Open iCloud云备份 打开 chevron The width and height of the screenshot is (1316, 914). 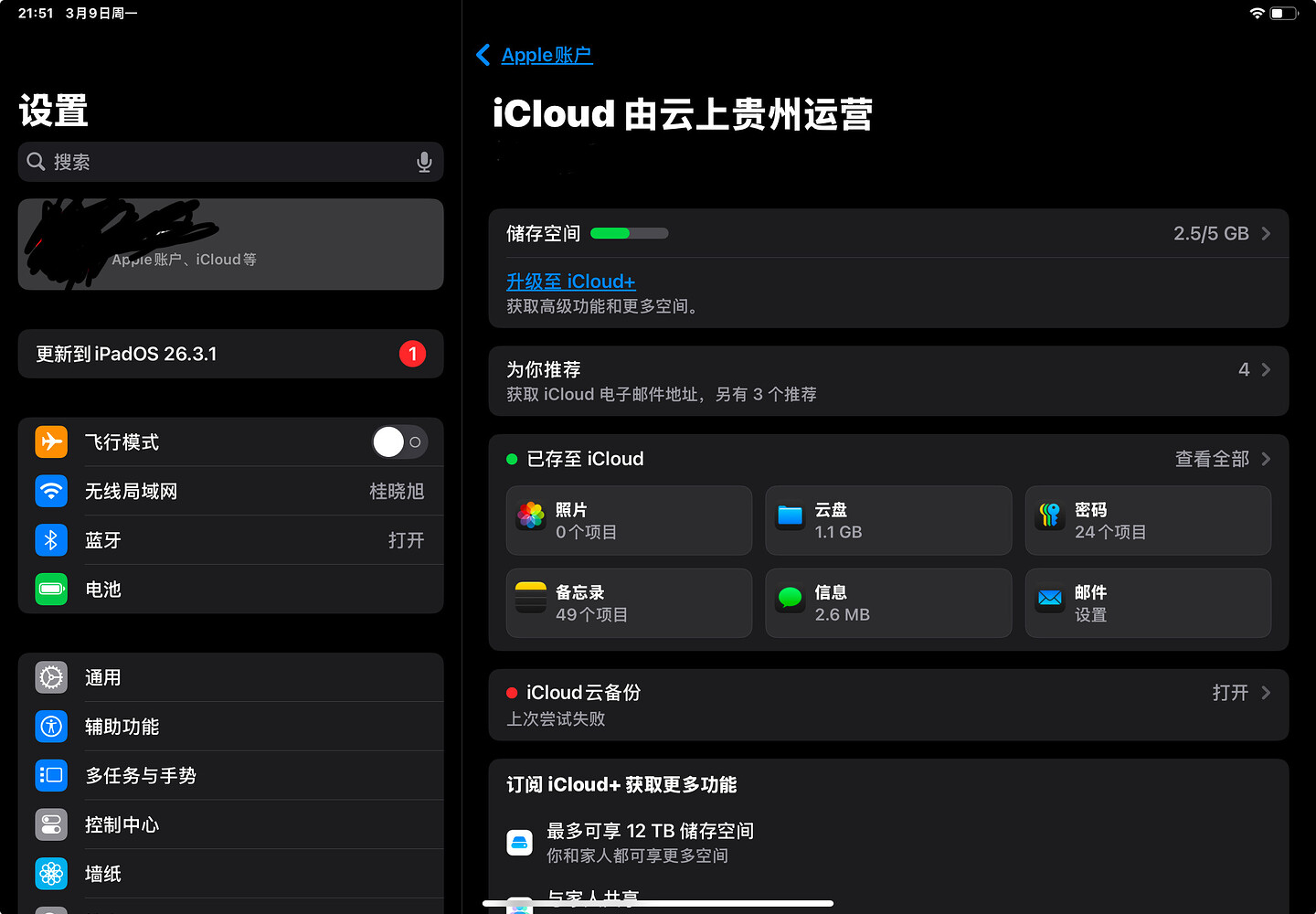pos(1266,693)
